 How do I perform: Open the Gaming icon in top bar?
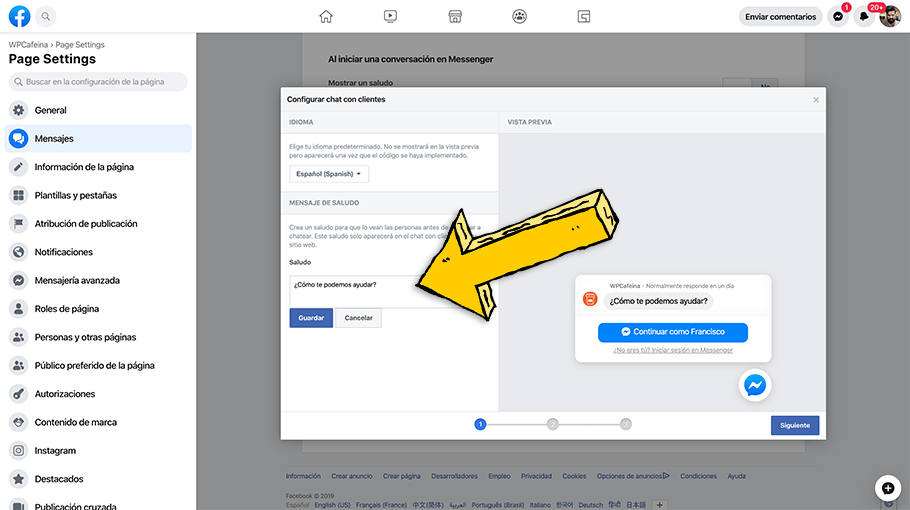(584, 16)
